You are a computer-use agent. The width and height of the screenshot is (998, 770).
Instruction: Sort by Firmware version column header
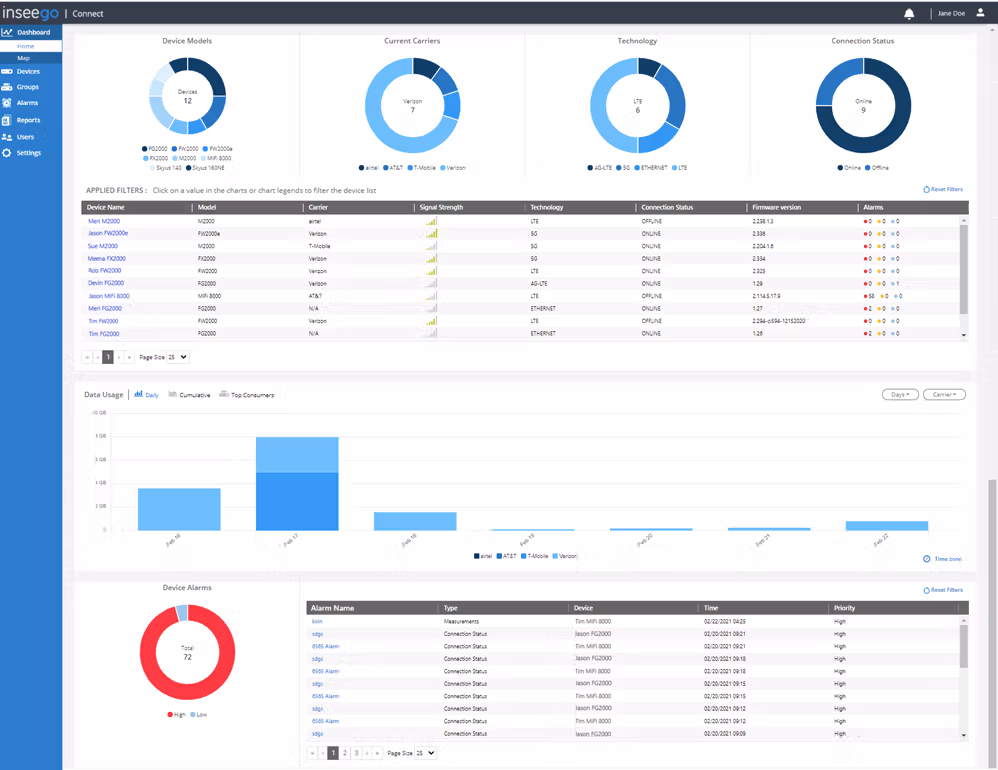tap(777, 207)
